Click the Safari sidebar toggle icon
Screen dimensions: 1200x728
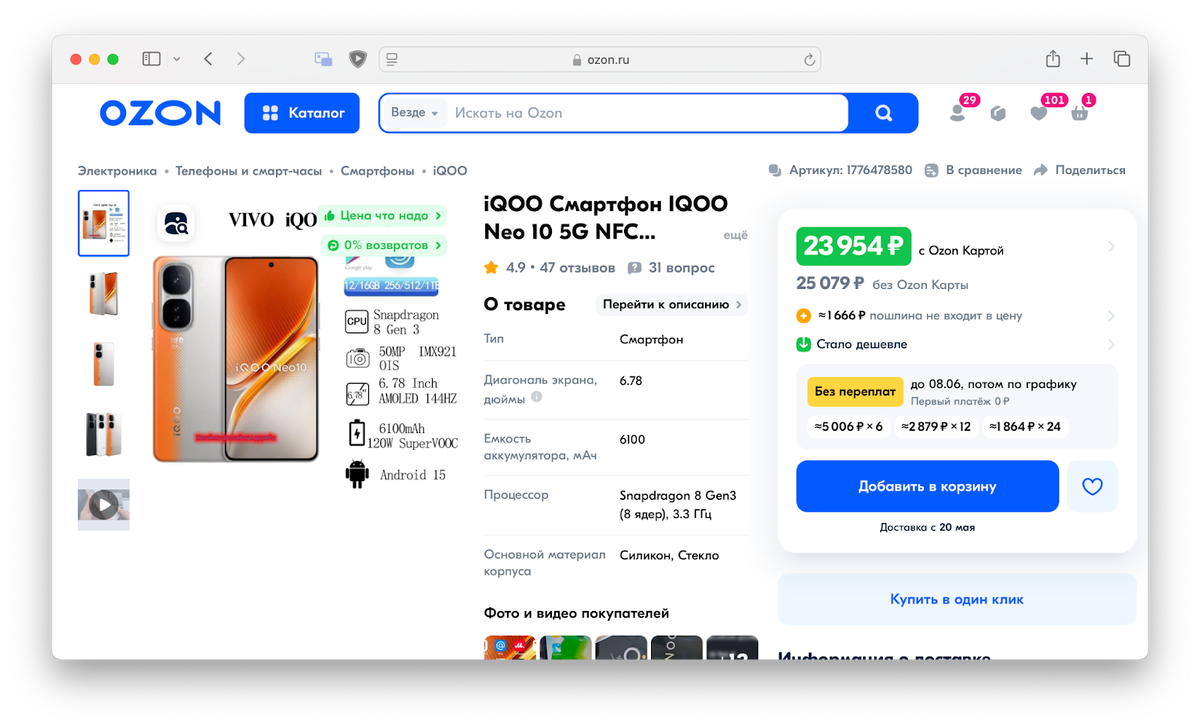click(x=151, y=59)
